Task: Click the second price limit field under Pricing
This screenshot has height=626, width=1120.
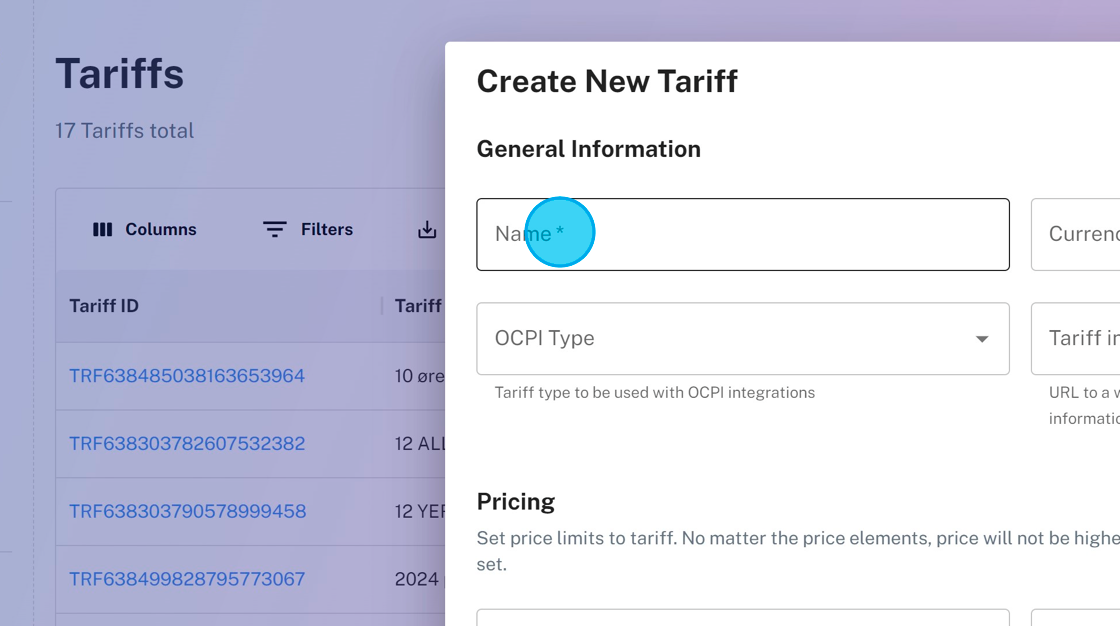Action: click(x=1076, y=617)
